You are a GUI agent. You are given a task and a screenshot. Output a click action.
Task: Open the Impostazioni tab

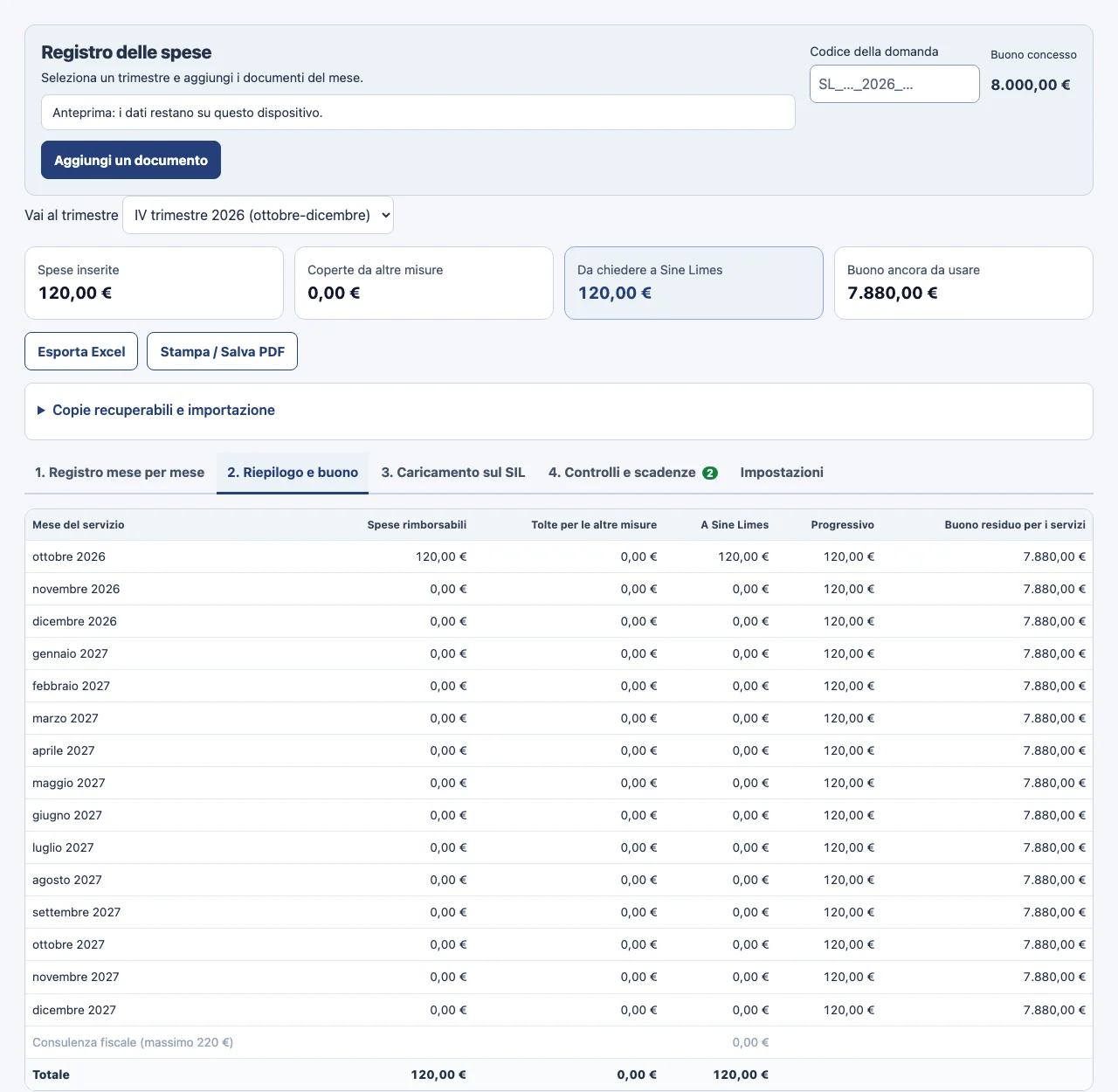782,473
